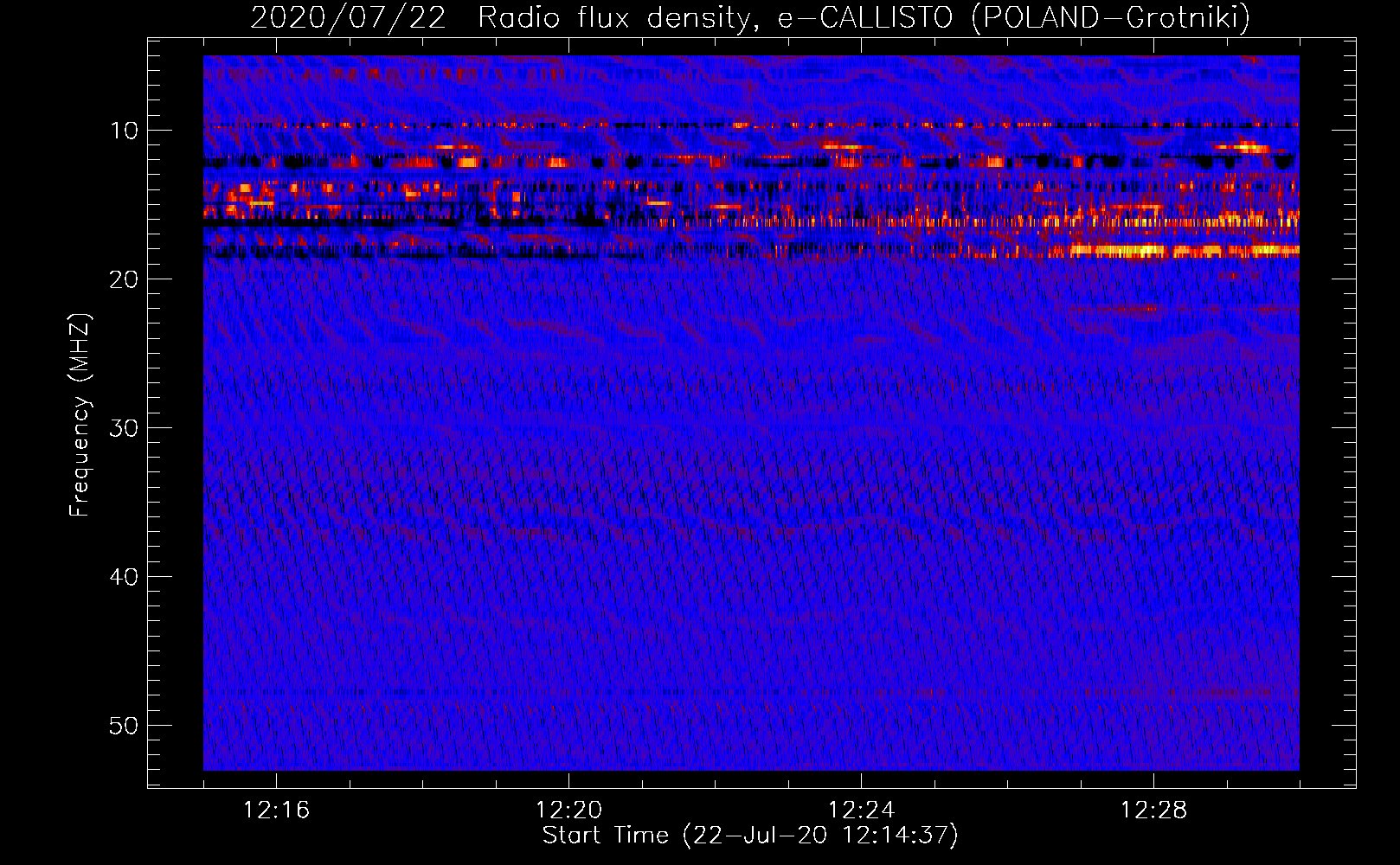
Task: Click the 12:16 time tick label
Action: (x=276, y=811)
